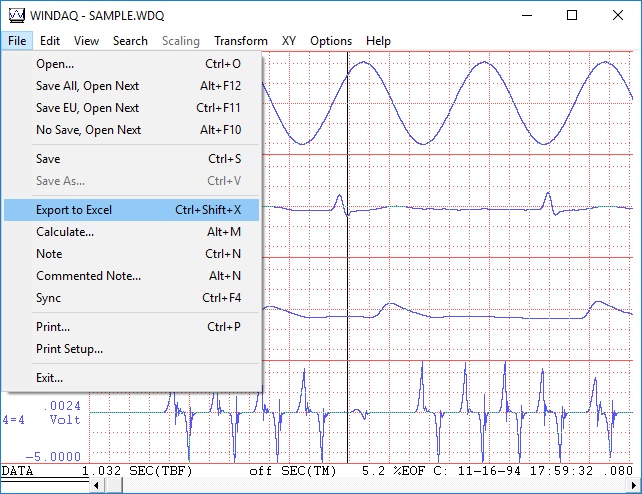Open the View menu
The width and height of the screenshot is (642, 494).
[x=86, y=41]
